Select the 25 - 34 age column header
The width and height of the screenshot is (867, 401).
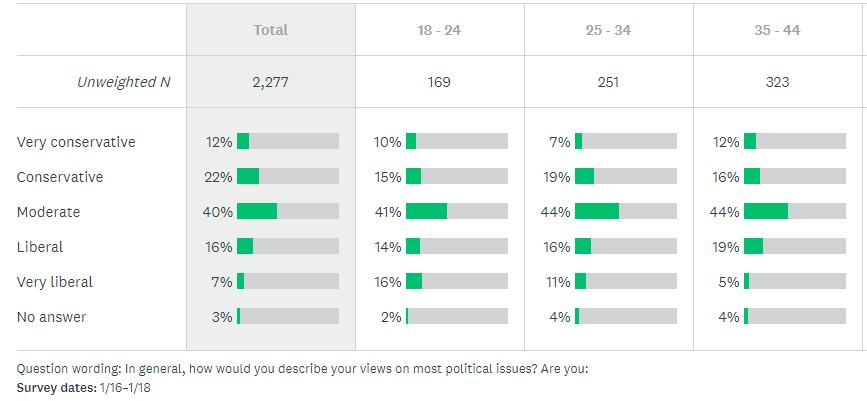608,30
